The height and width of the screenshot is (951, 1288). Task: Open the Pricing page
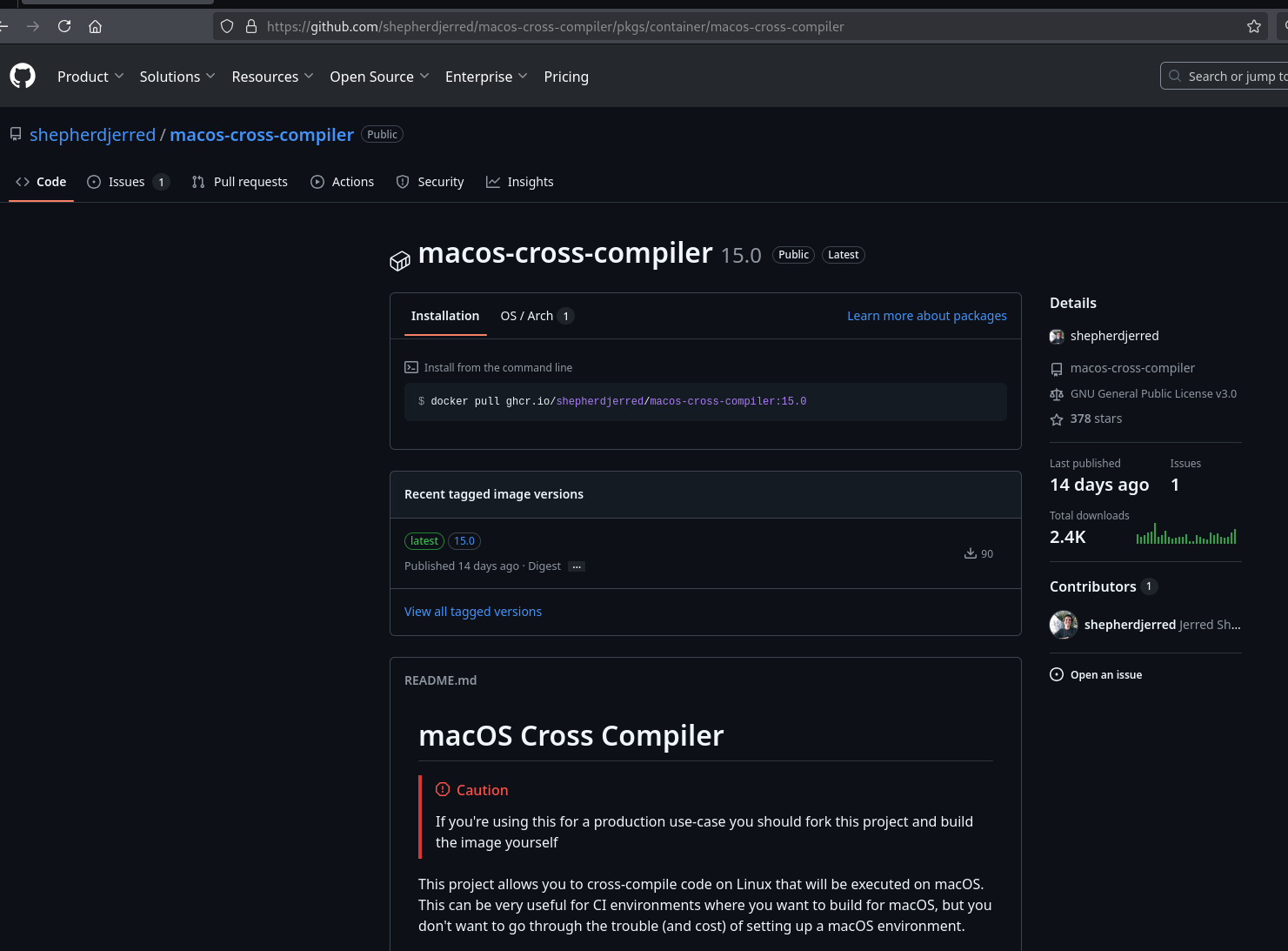(566, 77)
